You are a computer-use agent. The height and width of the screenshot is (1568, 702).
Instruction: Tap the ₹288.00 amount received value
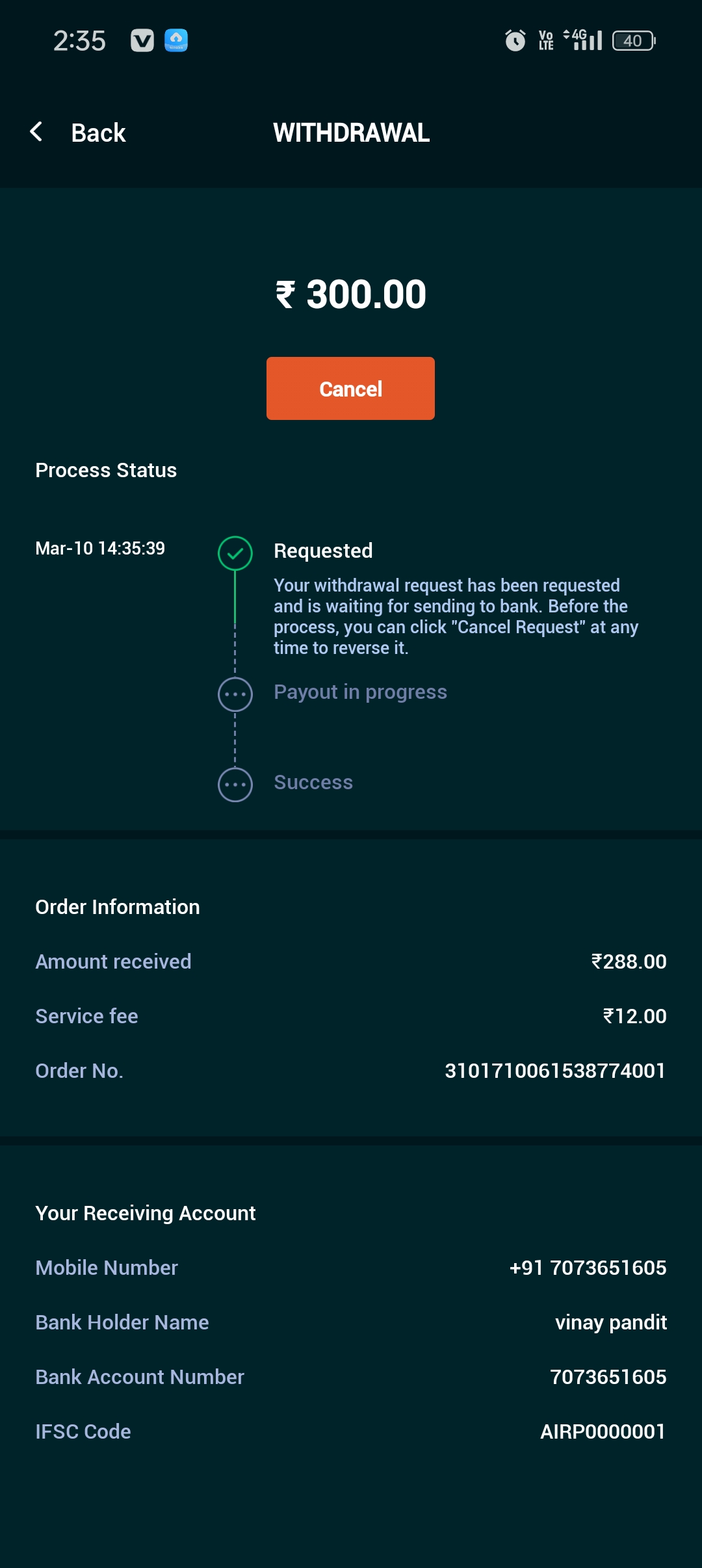(629, 961)
